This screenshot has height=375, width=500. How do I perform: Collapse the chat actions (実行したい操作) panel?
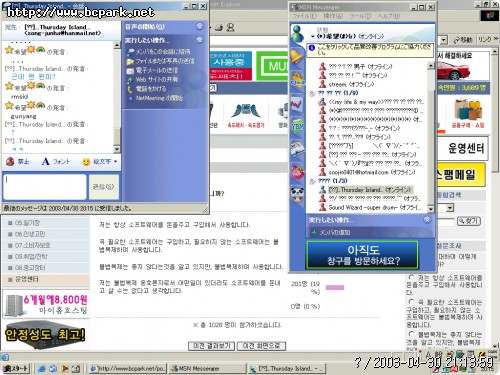coord(200,40)
